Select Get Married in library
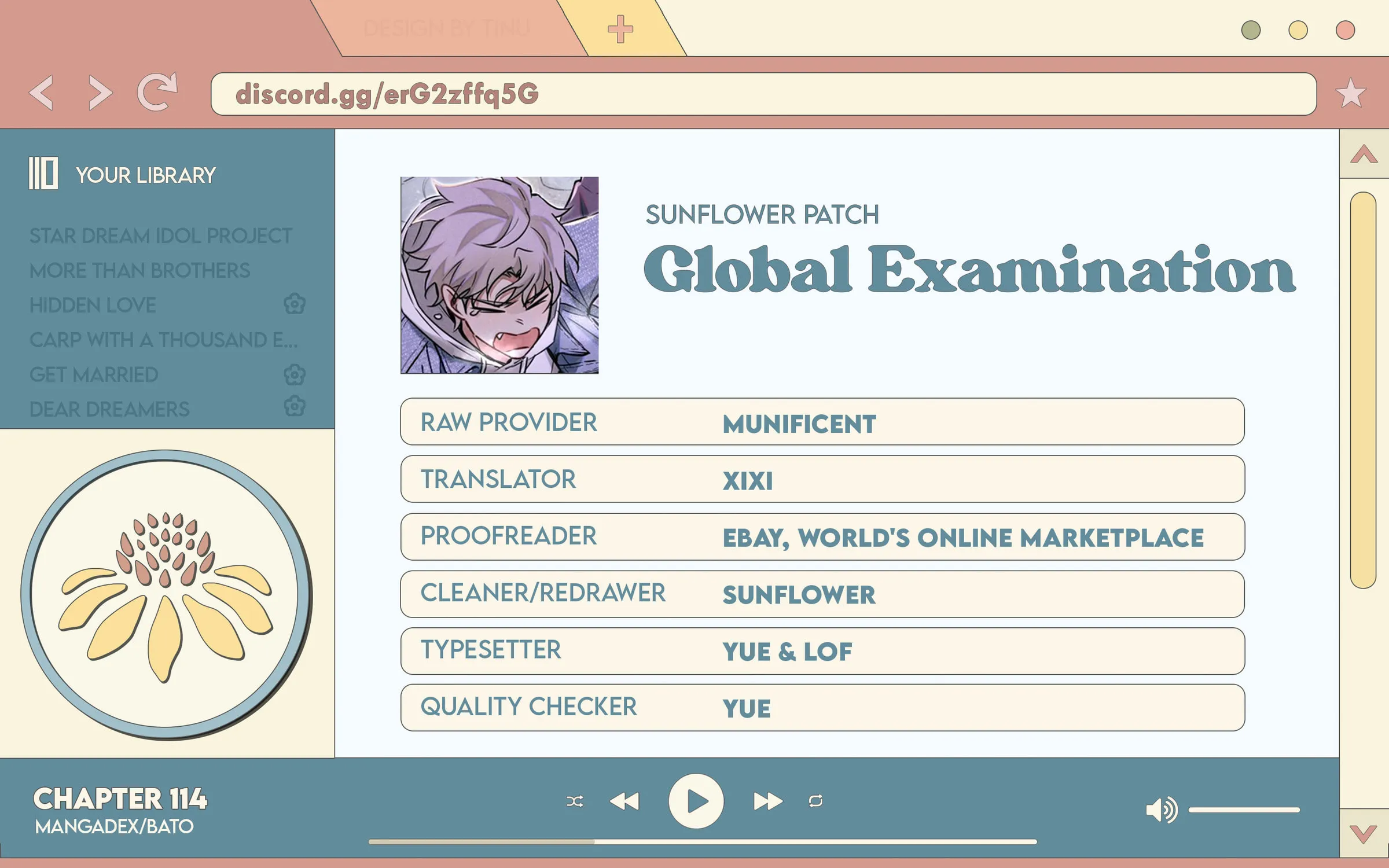This screenshot has height=868, width=1389. pyautogui.click(x=94, y=375)
